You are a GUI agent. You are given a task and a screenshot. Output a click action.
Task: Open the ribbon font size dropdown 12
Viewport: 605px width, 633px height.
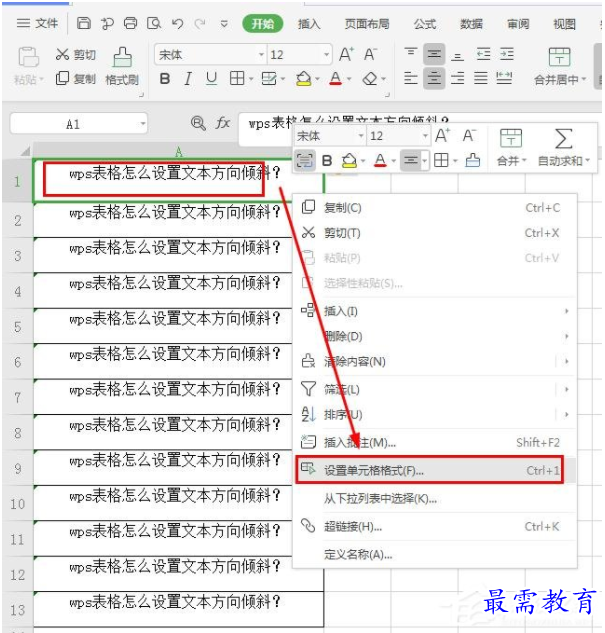pyautogui.click(x=326, y=54)
